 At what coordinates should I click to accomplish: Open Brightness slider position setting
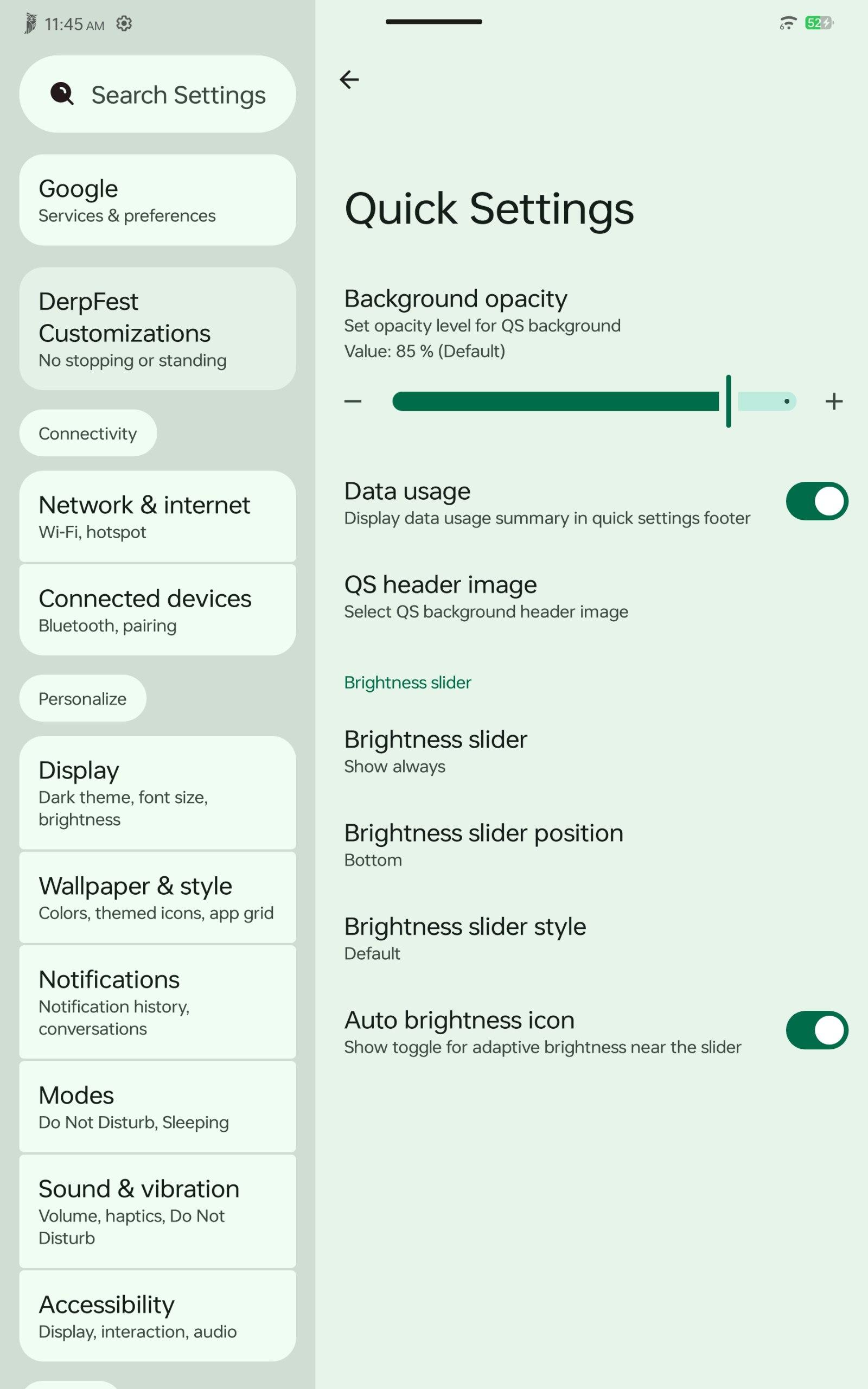[x=591, y=844]
